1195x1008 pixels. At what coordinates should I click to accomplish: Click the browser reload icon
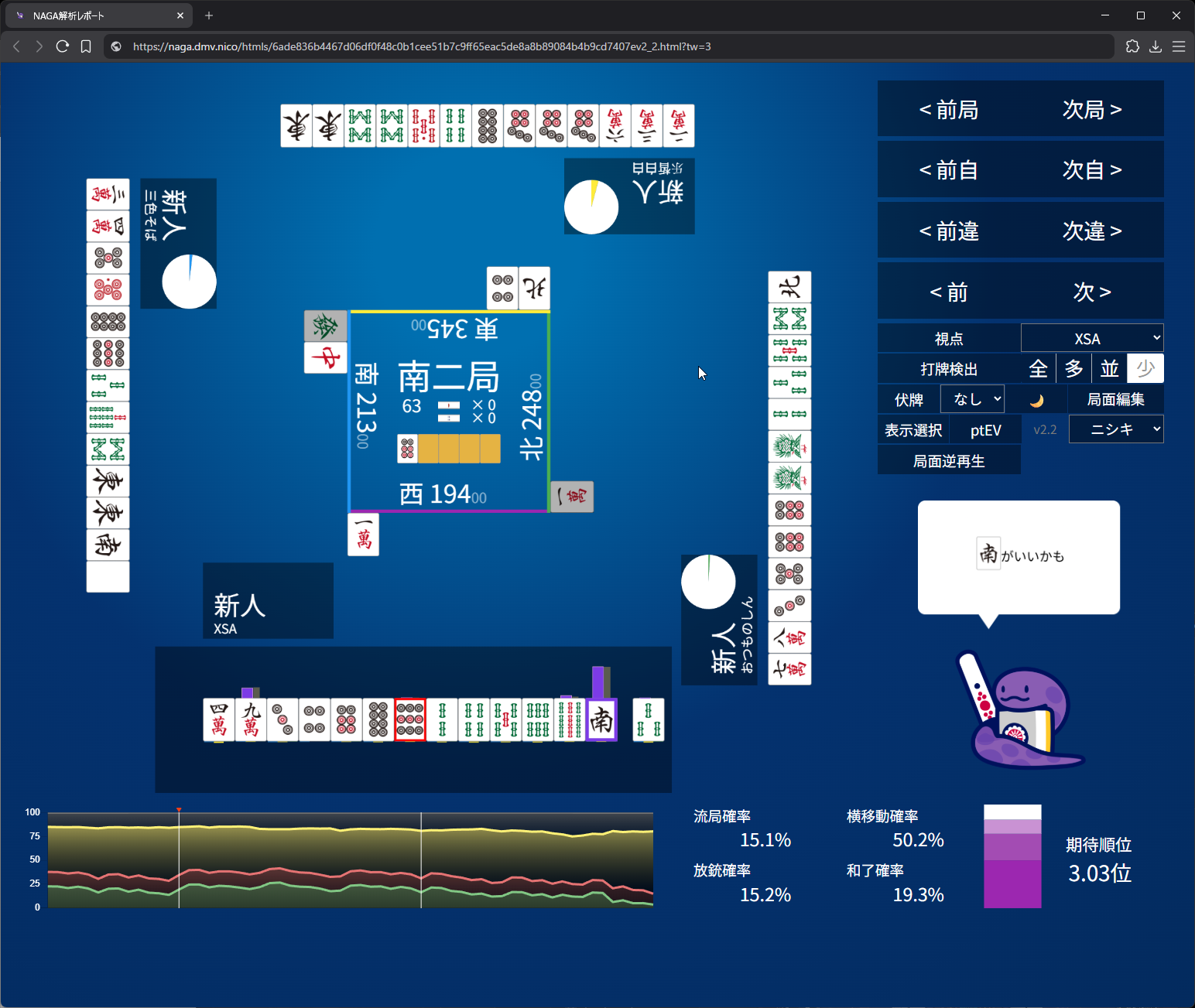pos(63,46)
